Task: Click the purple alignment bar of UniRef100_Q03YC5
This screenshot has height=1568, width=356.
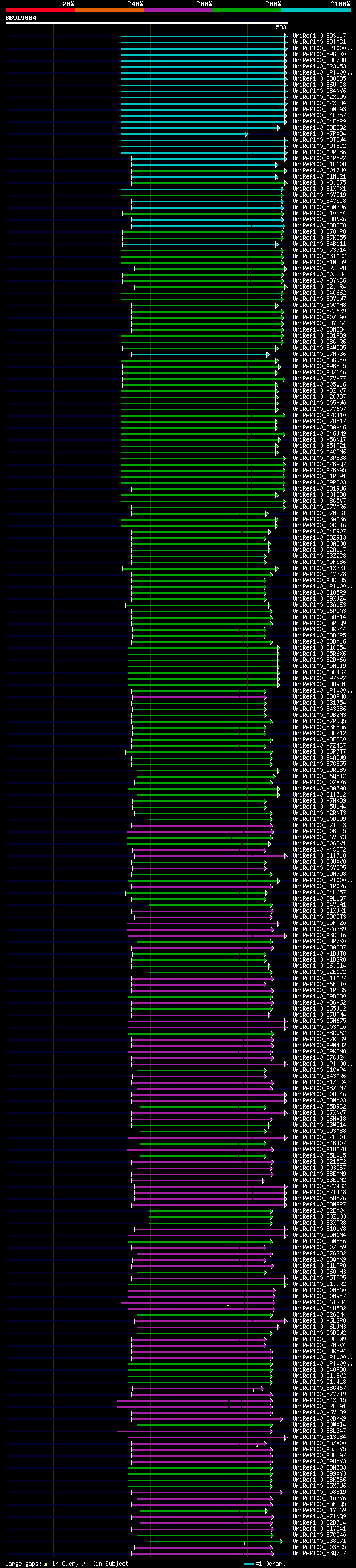Action: tap(204, 1547)
